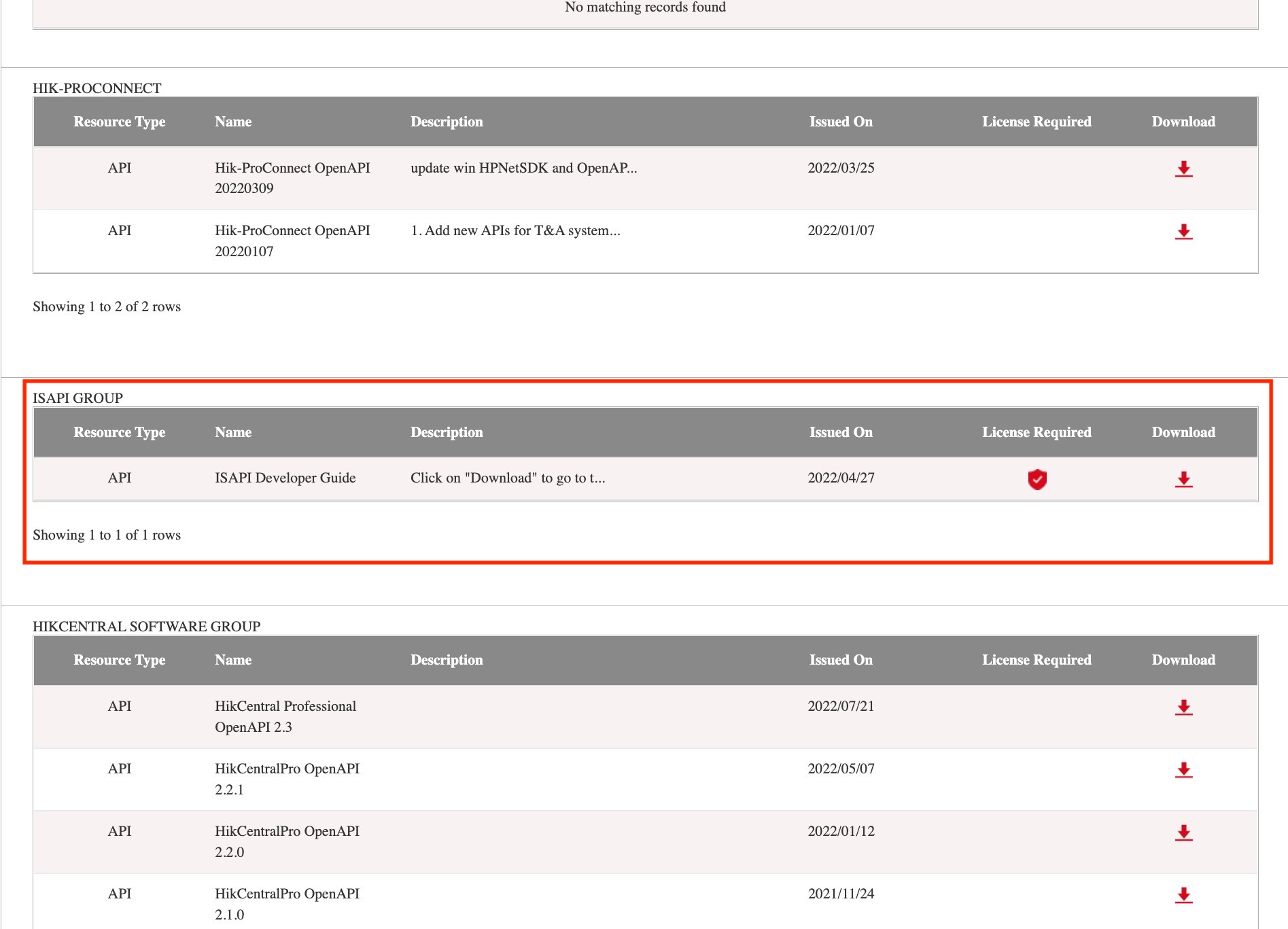Click API resource type in OpenAPI 20220309 row
Image resolution: width=1288 pixels, height=929 pixels.
tap(120, 168)
